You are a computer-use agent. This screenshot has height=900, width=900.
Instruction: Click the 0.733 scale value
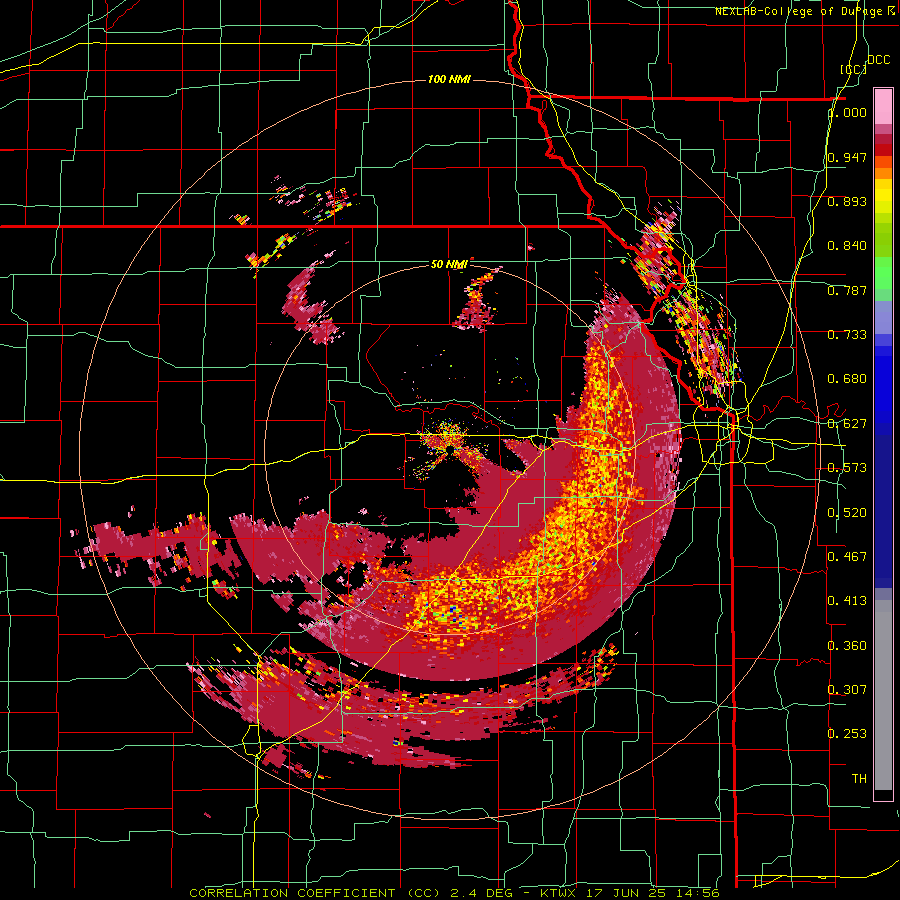[847, 335]
